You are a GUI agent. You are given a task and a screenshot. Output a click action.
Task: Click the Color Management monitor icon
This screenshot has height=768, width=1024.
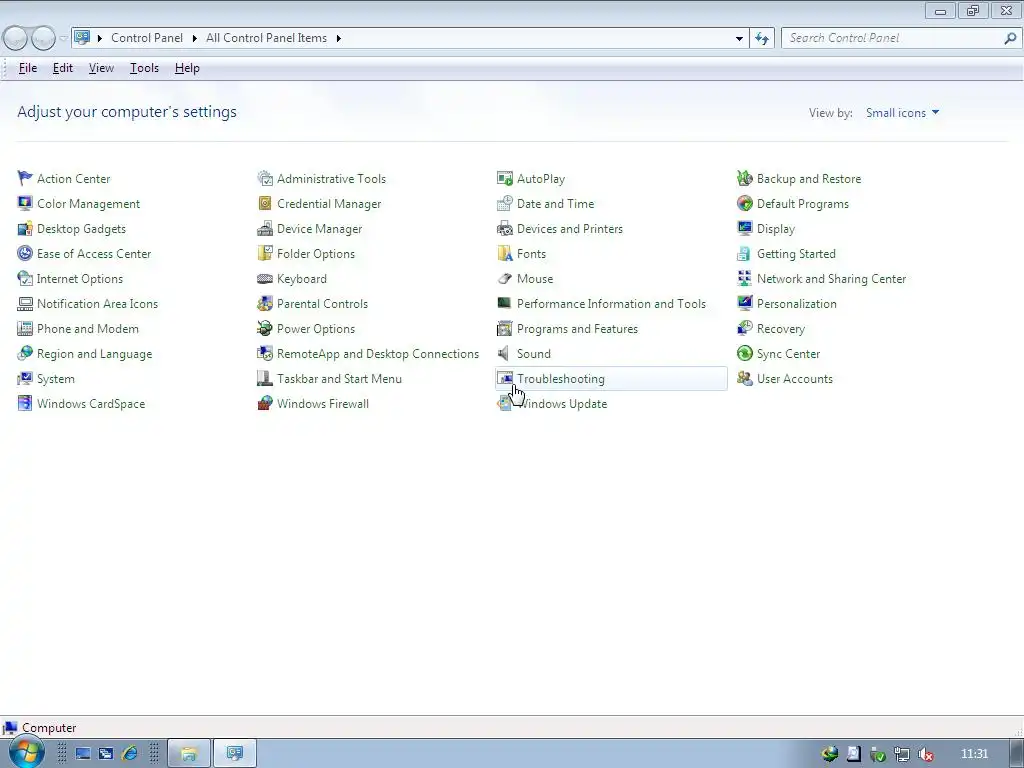25,203
